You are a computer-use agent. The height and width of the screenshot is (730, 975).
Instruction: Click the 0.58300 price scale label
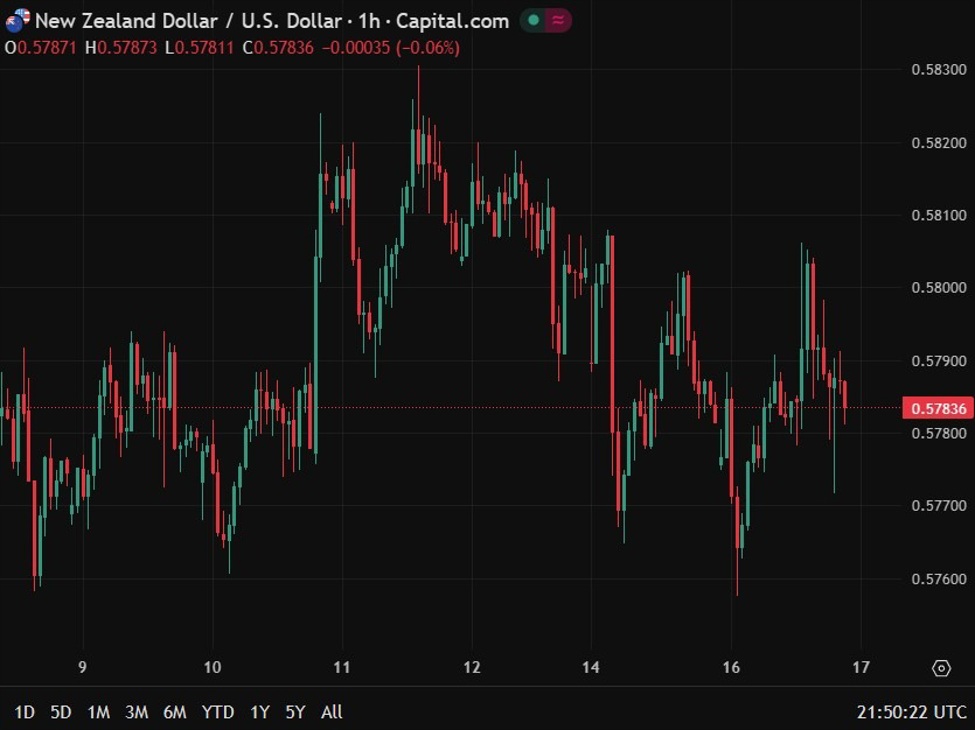(938, 70)
